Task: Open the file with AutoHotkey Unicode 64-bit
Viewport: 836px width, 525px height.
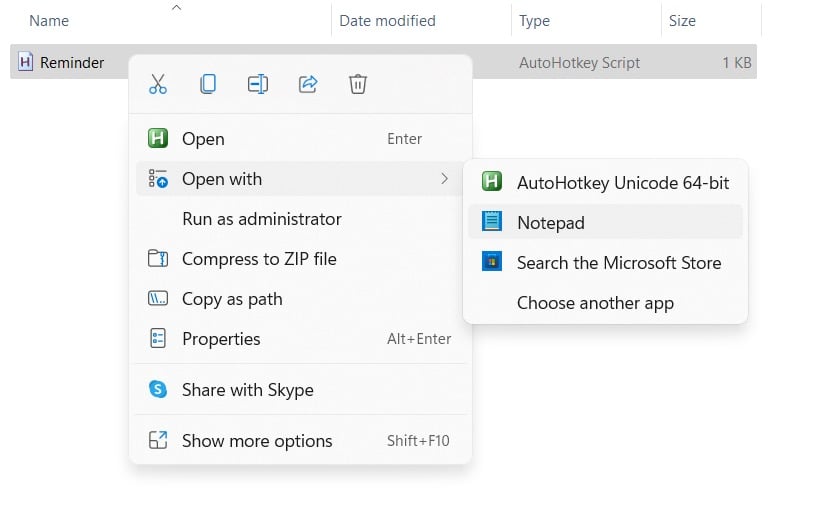Action: point(622,182)
